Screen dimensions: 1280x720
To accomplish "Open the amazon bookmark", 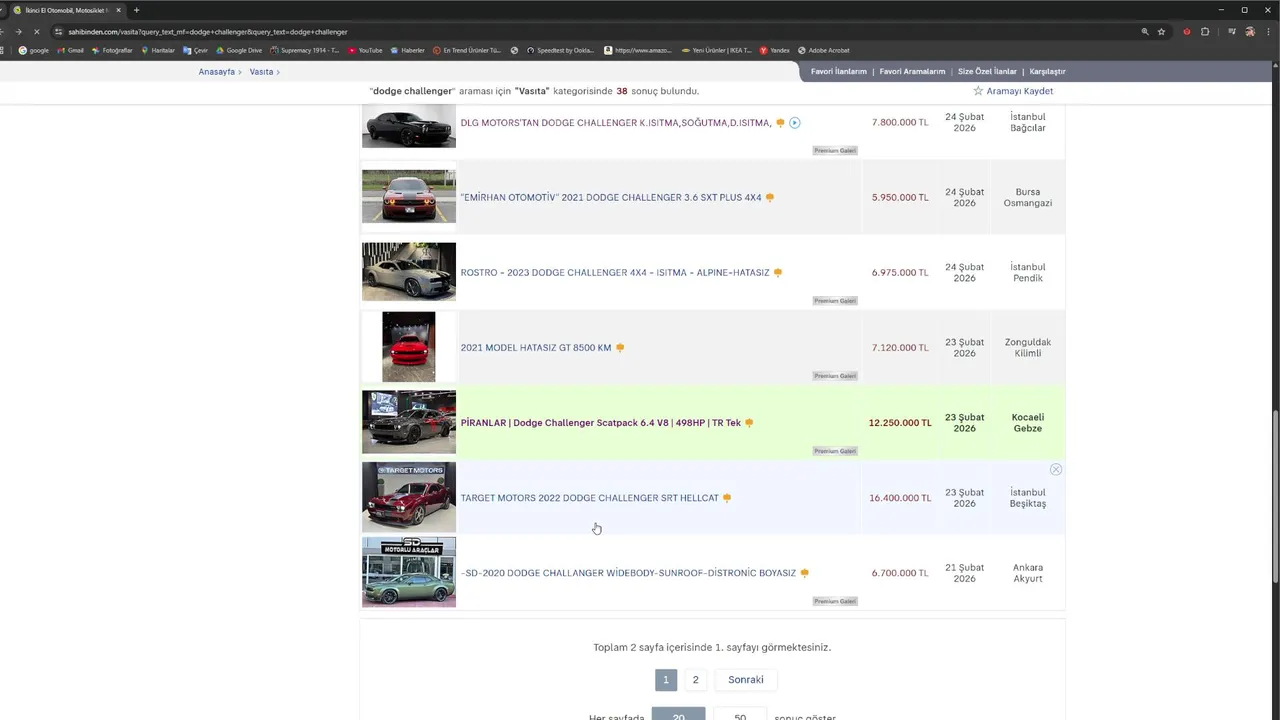I will 638,50.
